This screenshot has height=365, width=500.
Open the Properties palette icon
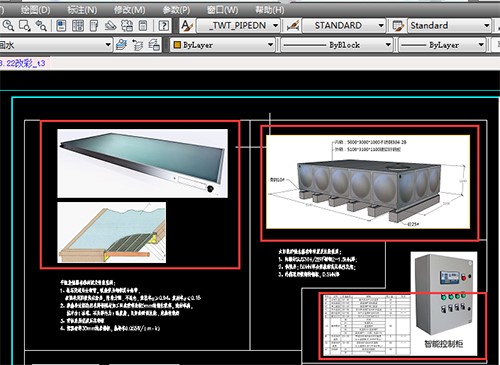(61, 26)
